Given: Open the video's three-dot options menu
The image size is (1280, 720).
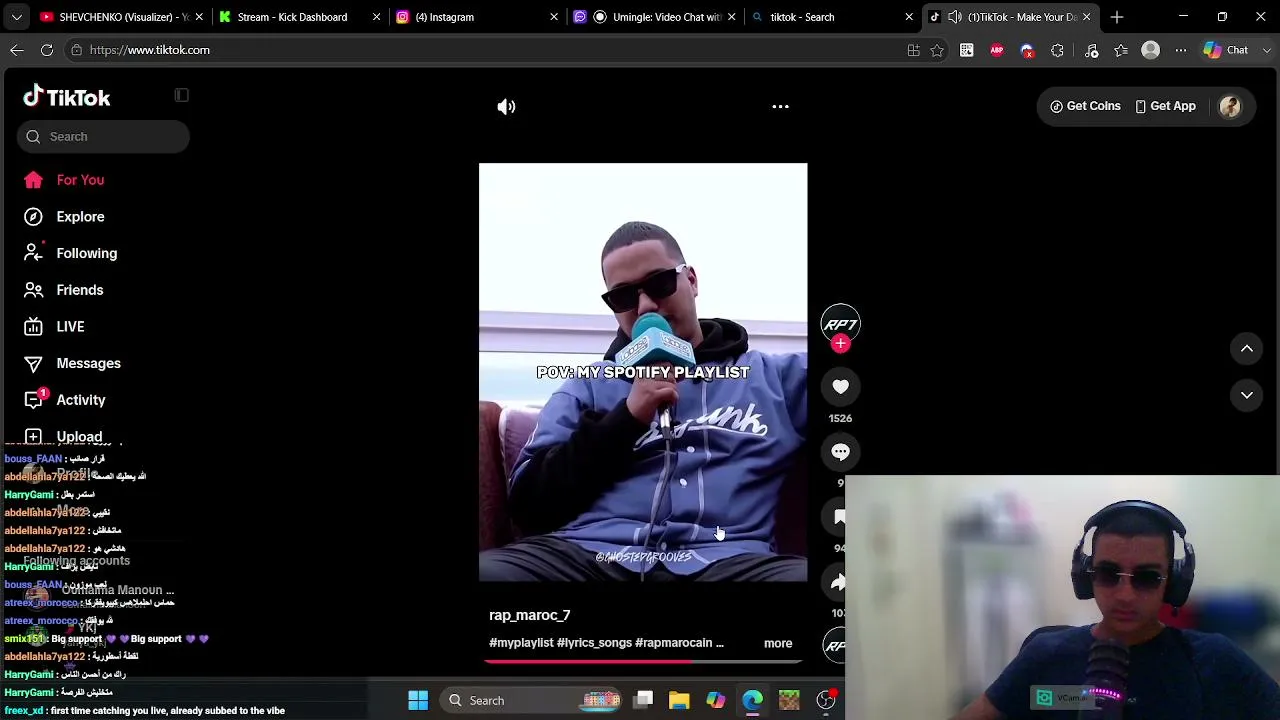Looking at the screenshot, I should click(x=780, y=106).
